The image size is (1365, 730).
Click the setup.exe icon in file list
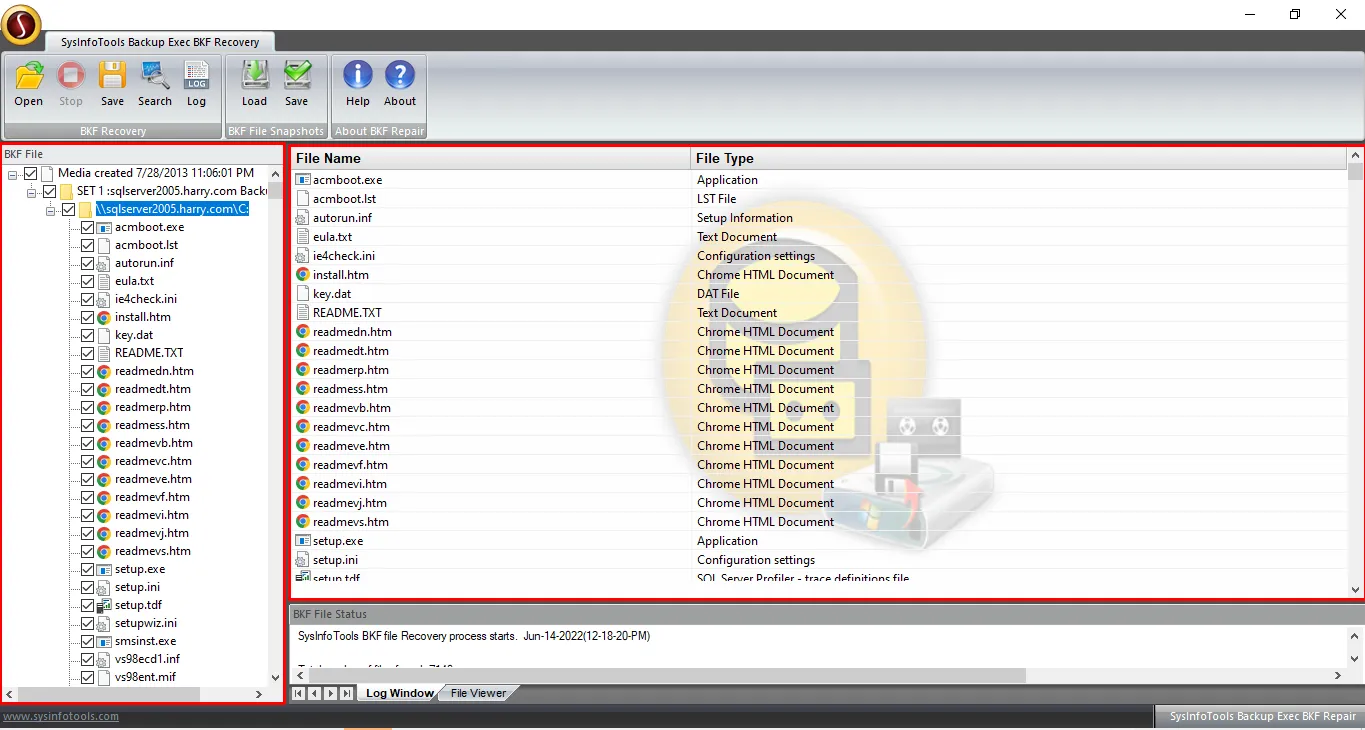[303, 541]
